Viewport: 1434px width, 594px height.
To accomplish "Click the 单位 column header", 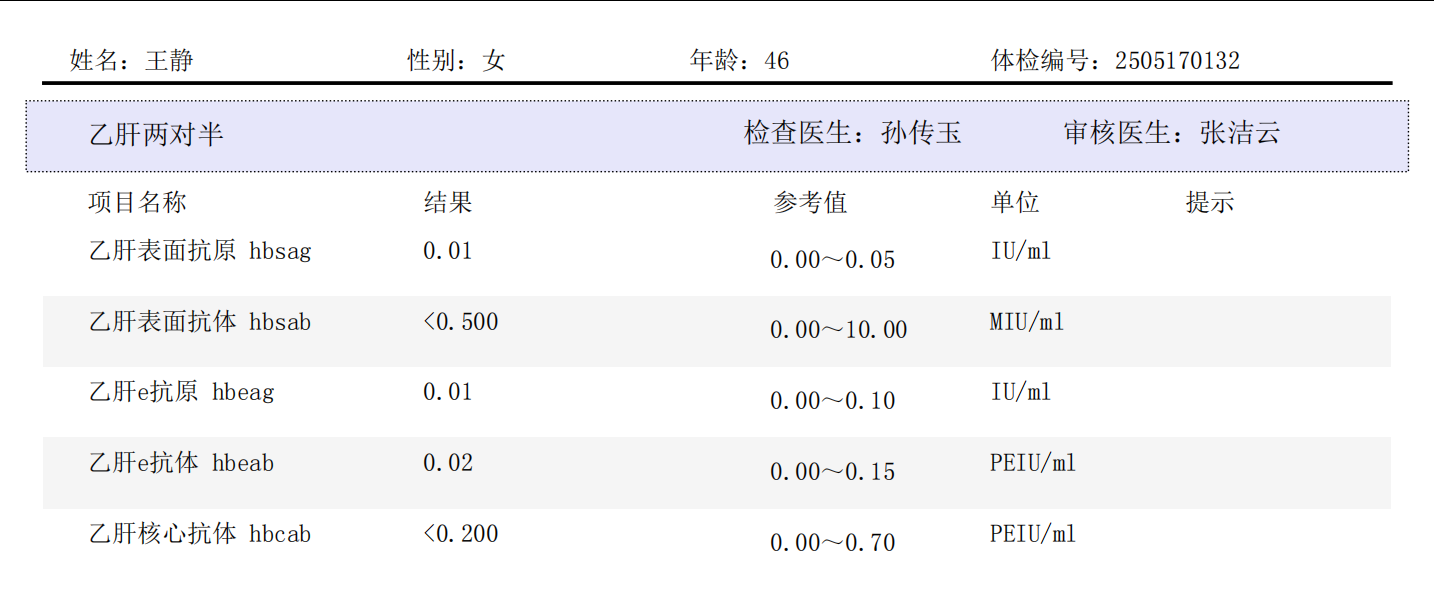I will click(x=1015, y=203).
